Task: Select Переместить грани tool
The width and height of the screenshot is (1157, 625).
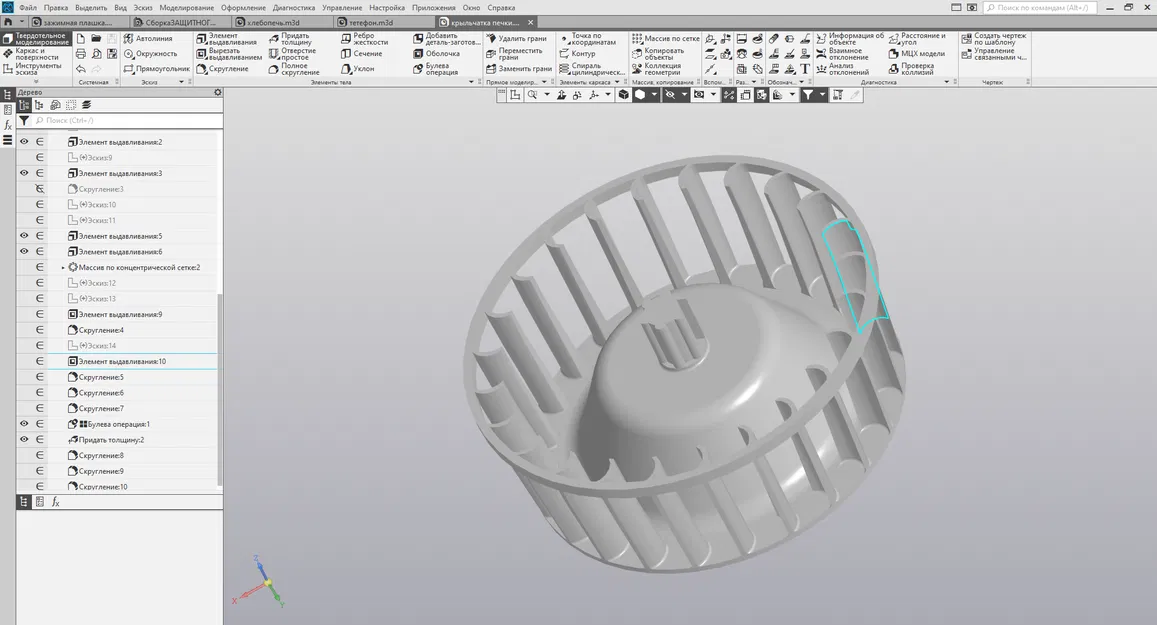Action: click(514, 54)
